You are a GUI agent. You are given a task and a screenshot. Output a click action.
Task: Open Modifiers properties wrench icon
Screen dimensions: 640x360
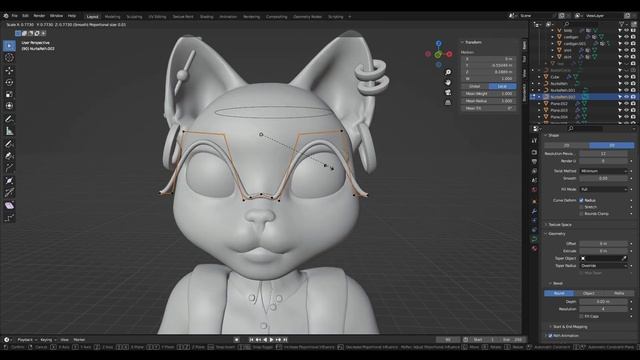[x=534, y=211]
